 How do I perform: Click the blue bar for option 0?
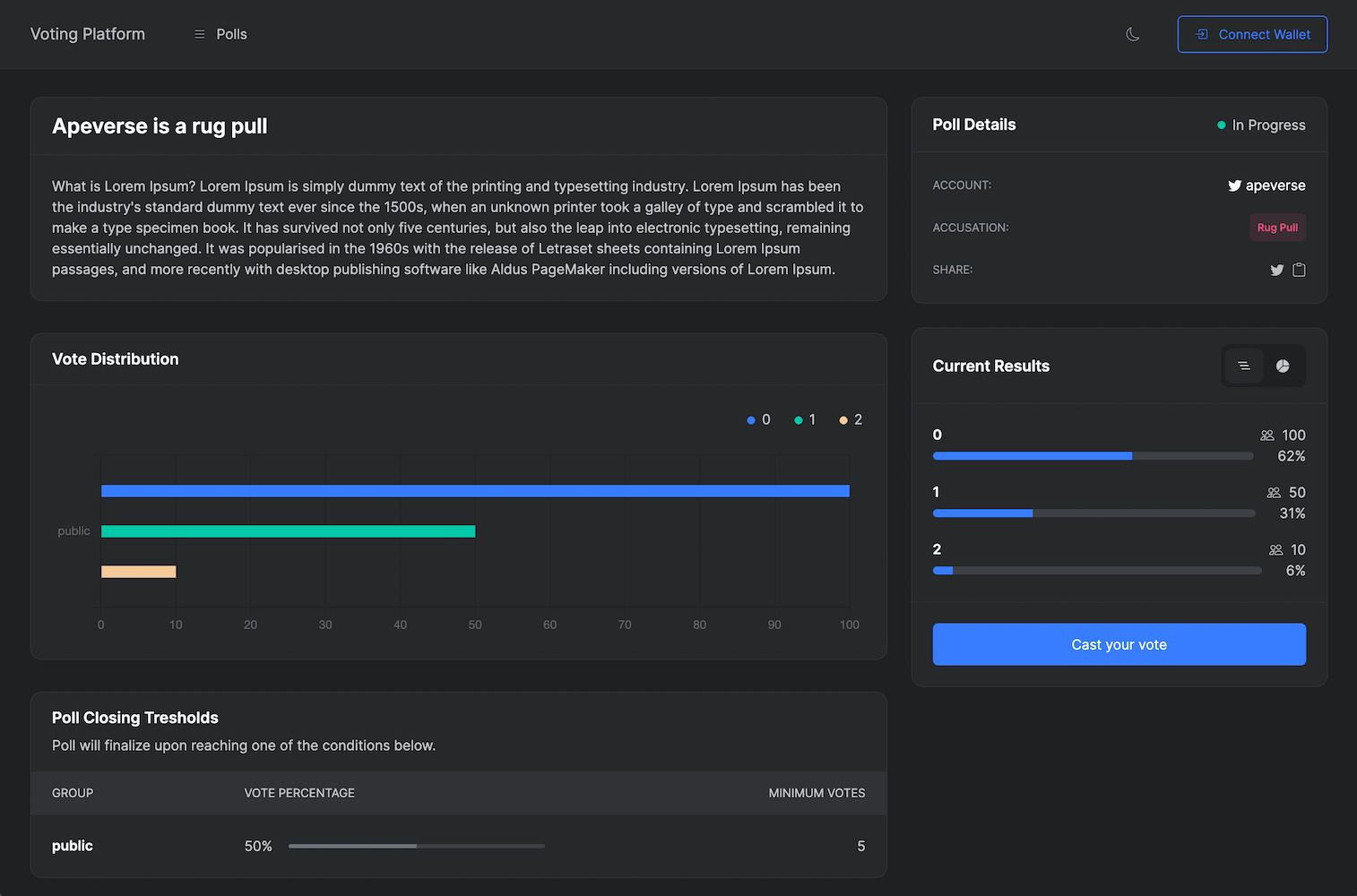[475, 491]
